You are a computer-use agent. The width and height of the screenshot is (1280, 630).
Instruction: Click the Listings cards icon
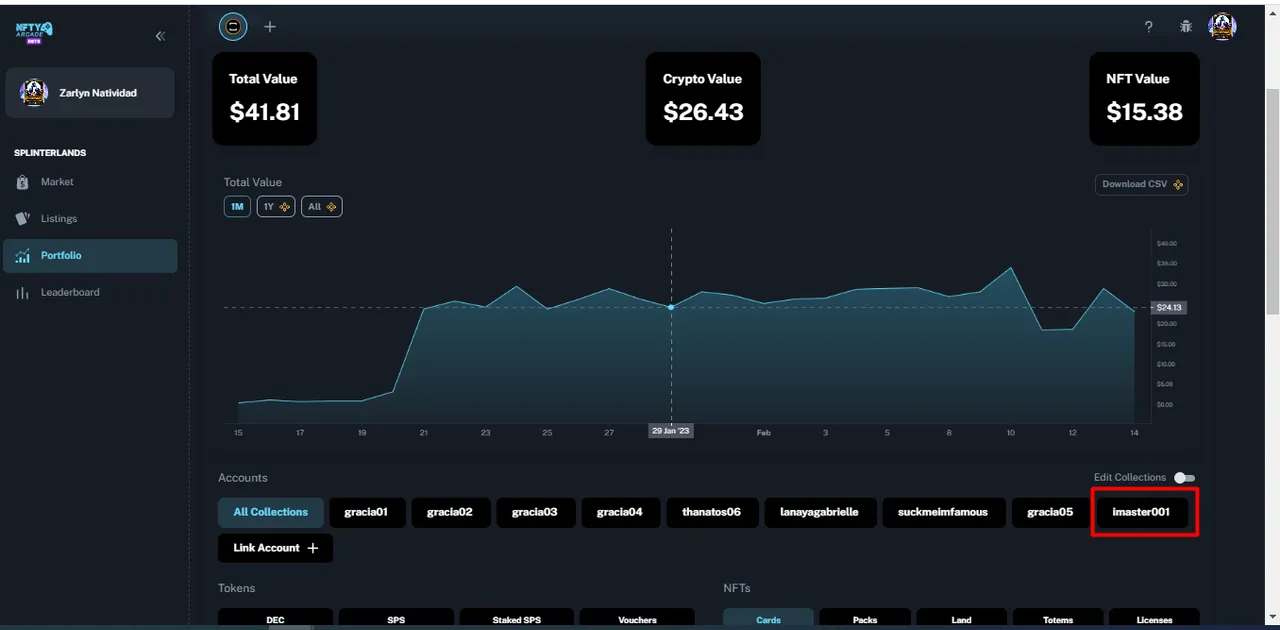tap(23, 219)
